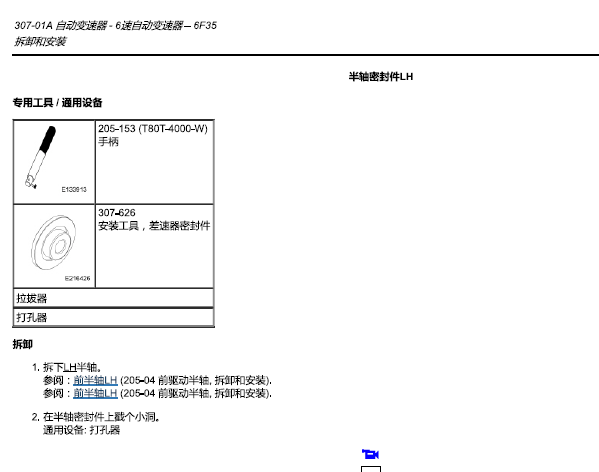Click step 2 text 在半轴密封件上戳个小洞
The height and width of the screenshot is (472, 599).
tap(101, 417)
